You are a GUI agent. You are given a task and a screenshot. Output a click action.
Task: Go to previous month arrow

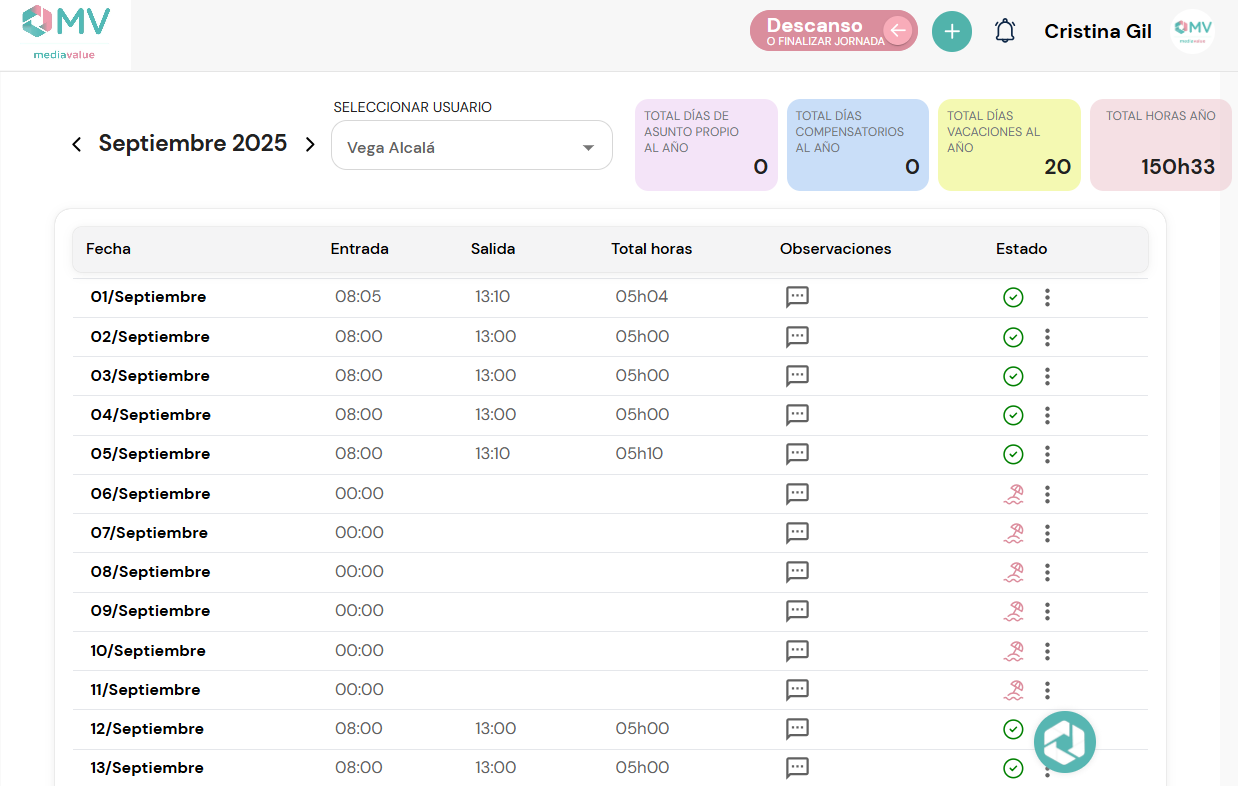click(77, 144)
